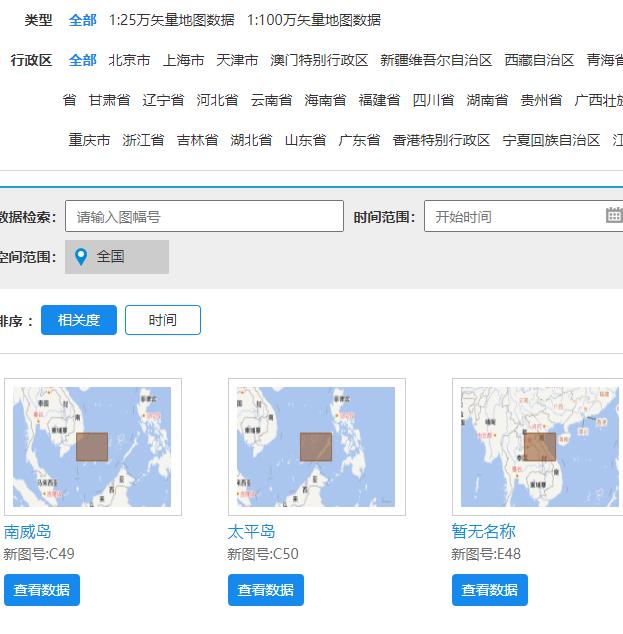The image size is (623, 634).
Task: Choose 天津市 administrative region
Action: tap(237, 60)
